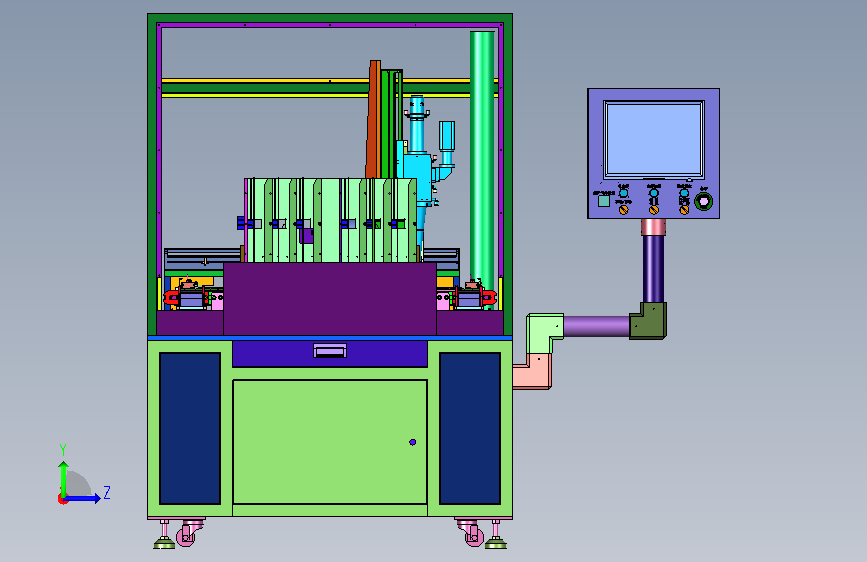Viewport: 867px width, 562px height.
Task: Click the Z axis of the coordinate triad
Action: point(83,498)
